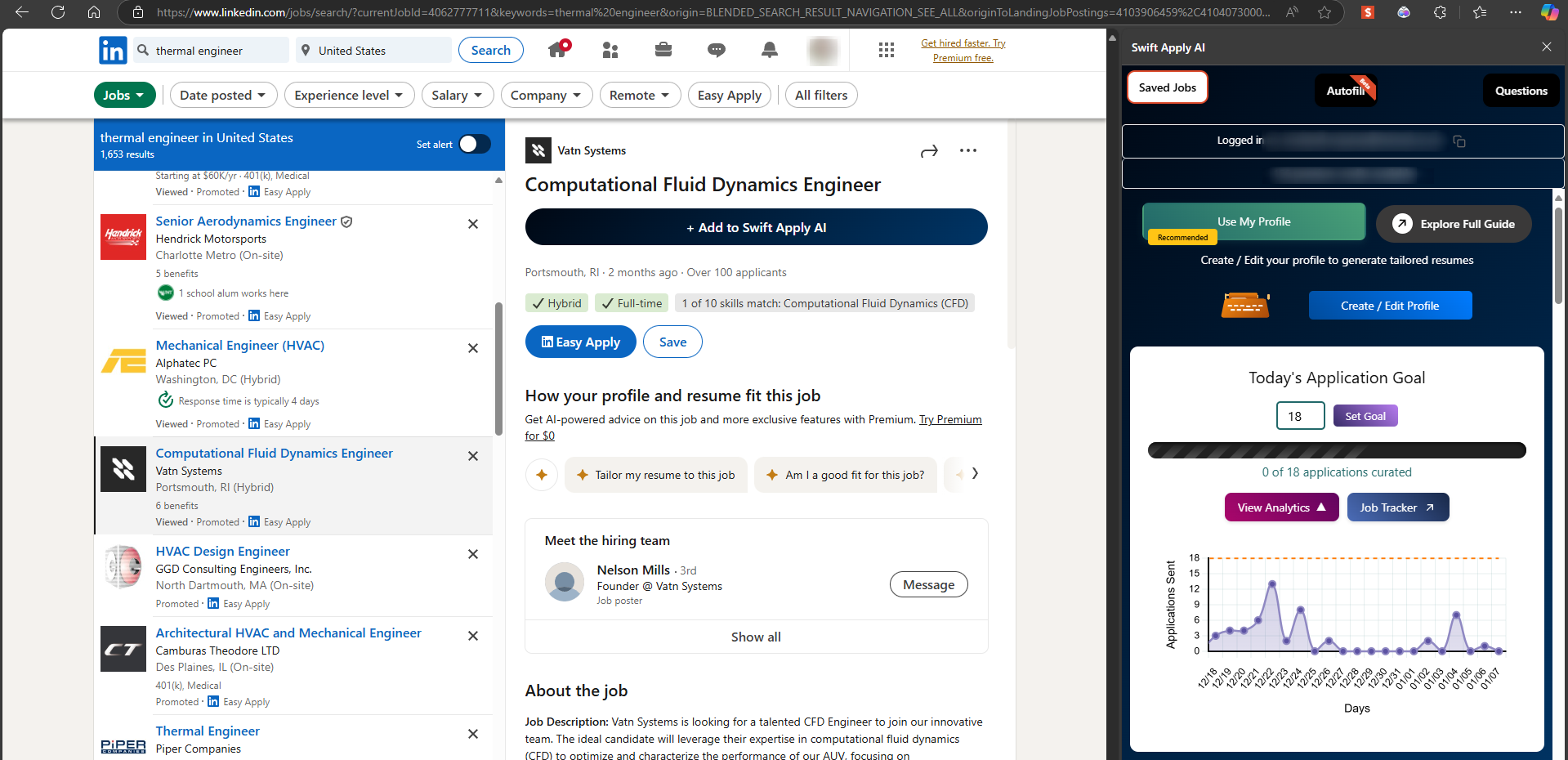Screen dimensions: 1568x760
Task: Show next AI suggestion chevron
Action: pyautogui.click(x=975, y=473)
